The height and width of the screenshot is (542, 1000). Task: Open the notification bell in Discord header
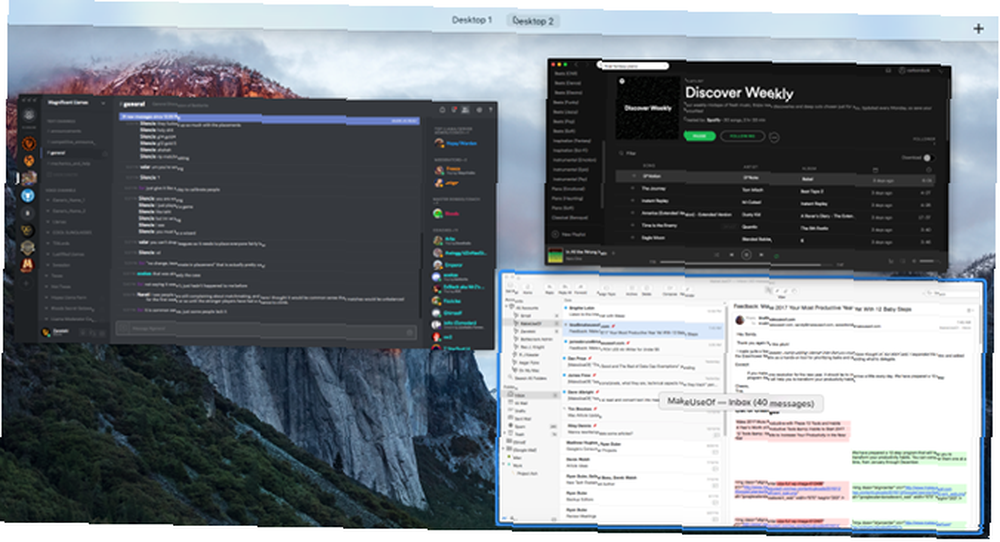442,110
